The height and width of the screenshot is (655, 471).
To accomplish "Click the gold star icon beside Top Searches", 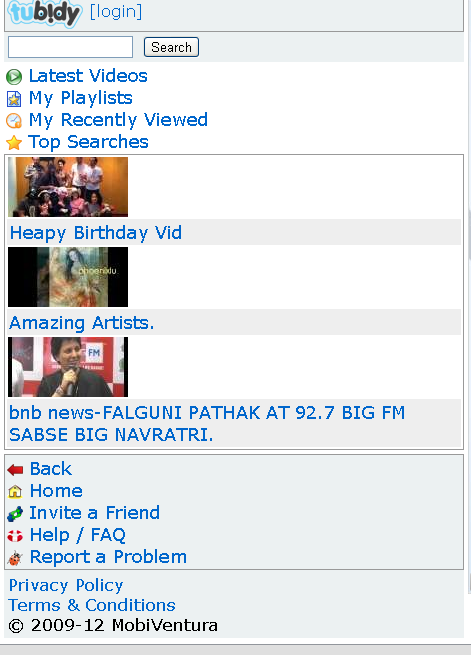I will (x=14, y=143).
